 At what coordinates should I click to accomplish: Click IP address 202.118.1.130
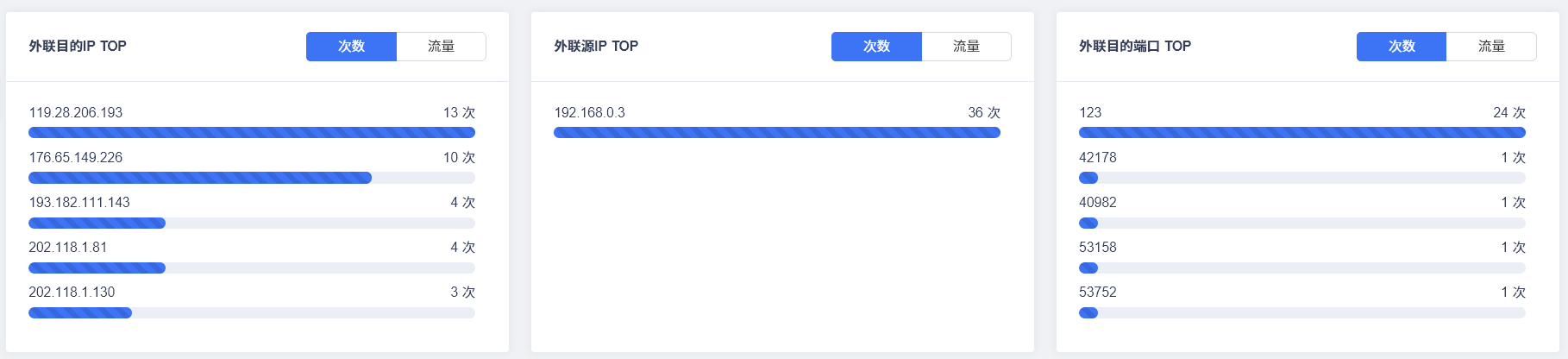click(x=72, y=293)
